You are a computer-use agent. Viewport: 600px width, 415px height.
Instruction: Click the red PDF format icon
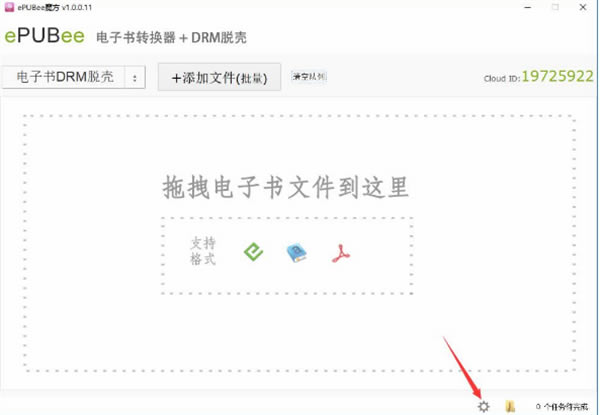click(x=341, y=254)
